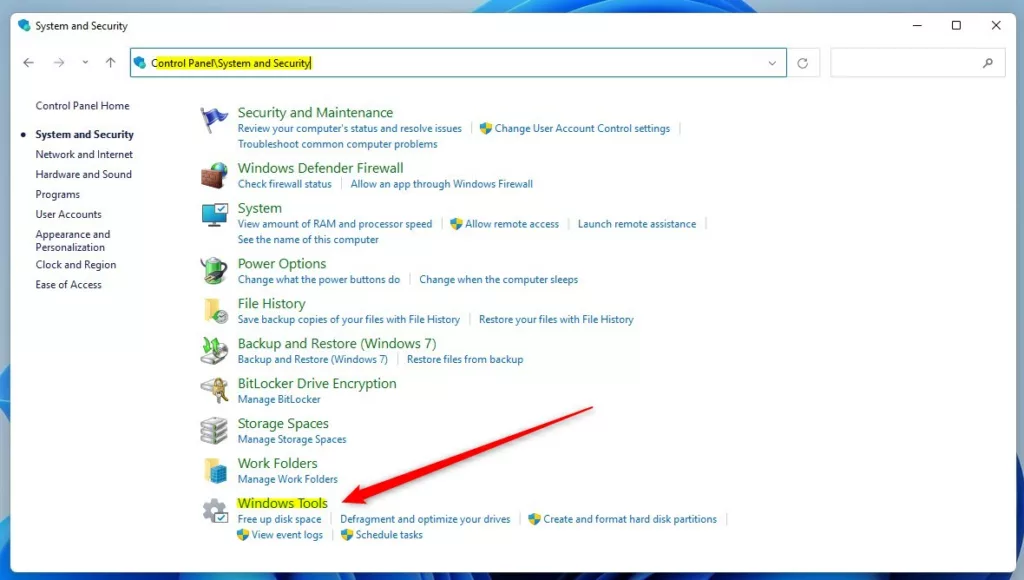Select System and Security in sidebar
Image resolution: width=1024 pixels, height=580 pixels.
pyautogui.click(x=84, y=135)
